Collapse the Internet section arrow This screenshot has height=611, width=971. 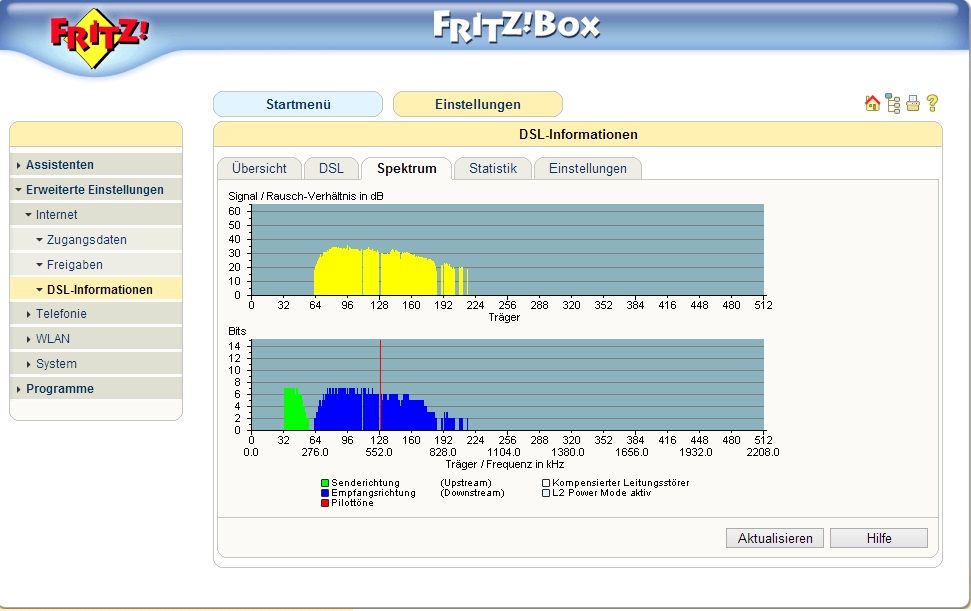[x=28, y=215]
